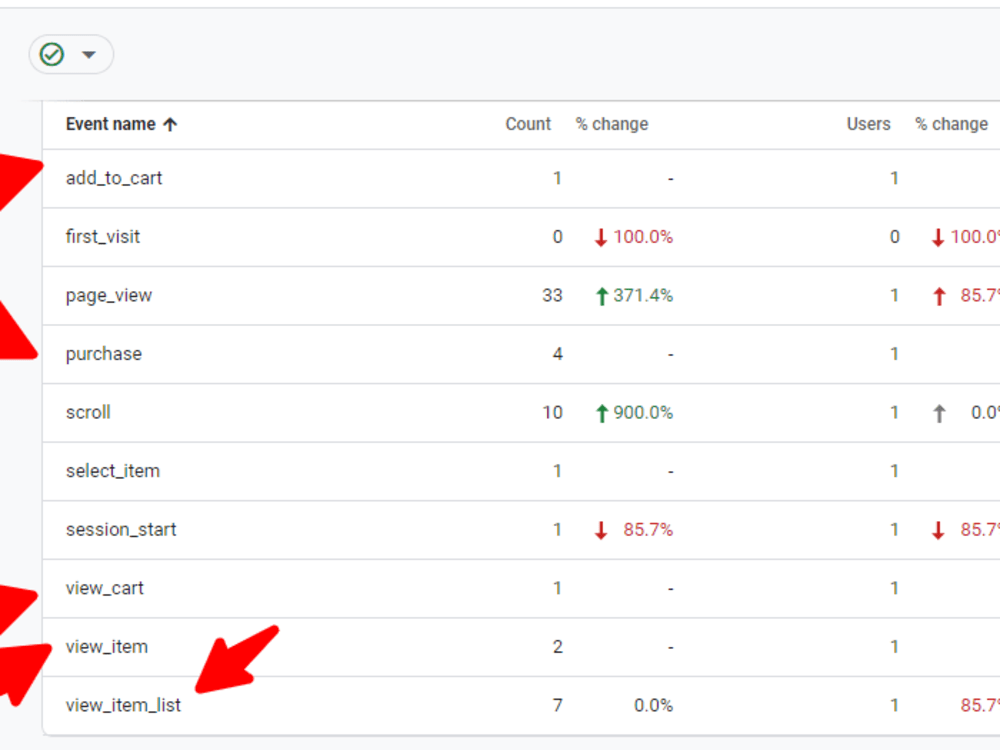Open the session_start event
The image size is (1000, 750).
click(121, 530)
